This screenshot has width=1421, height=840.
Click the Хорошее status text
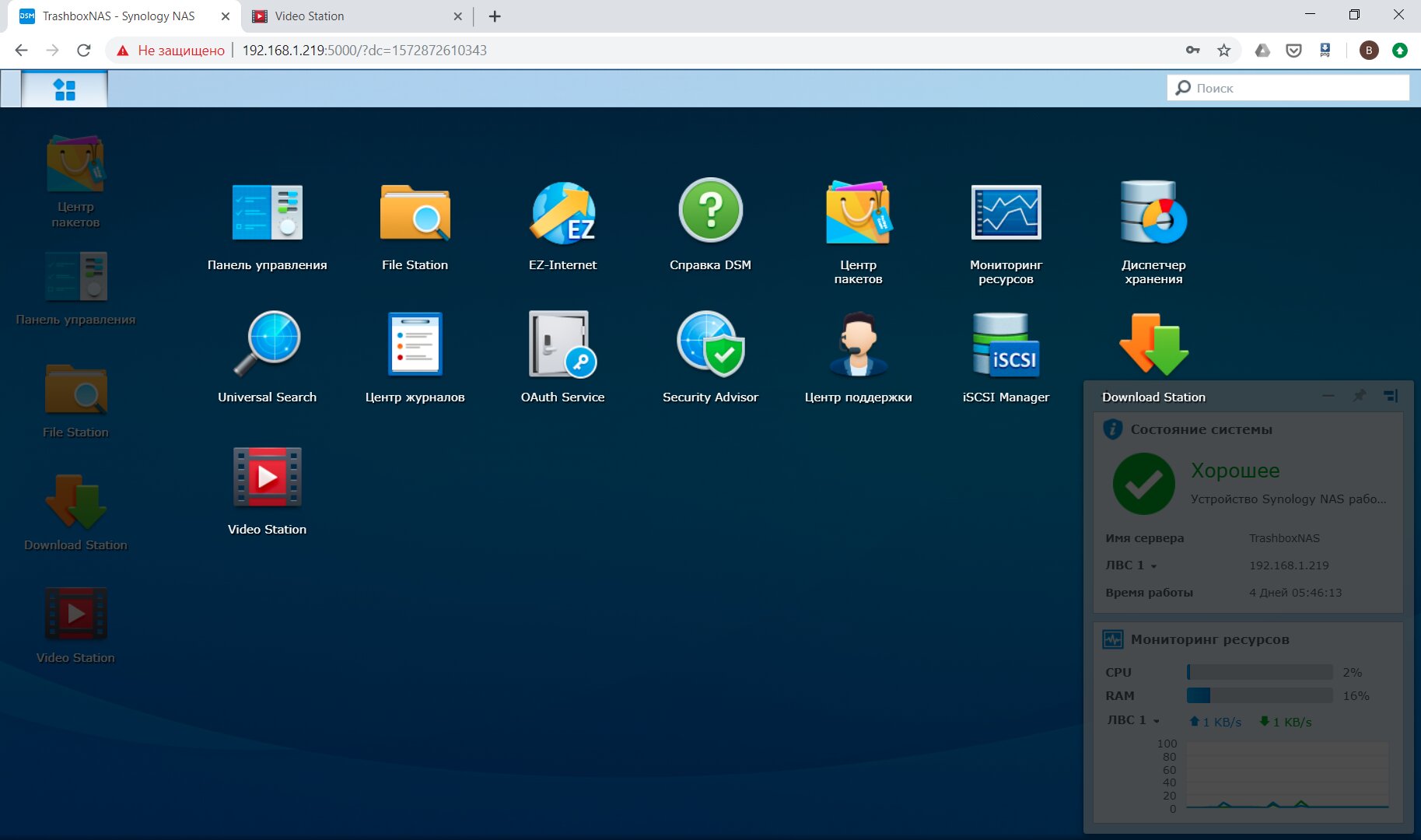coord(1235,471)
